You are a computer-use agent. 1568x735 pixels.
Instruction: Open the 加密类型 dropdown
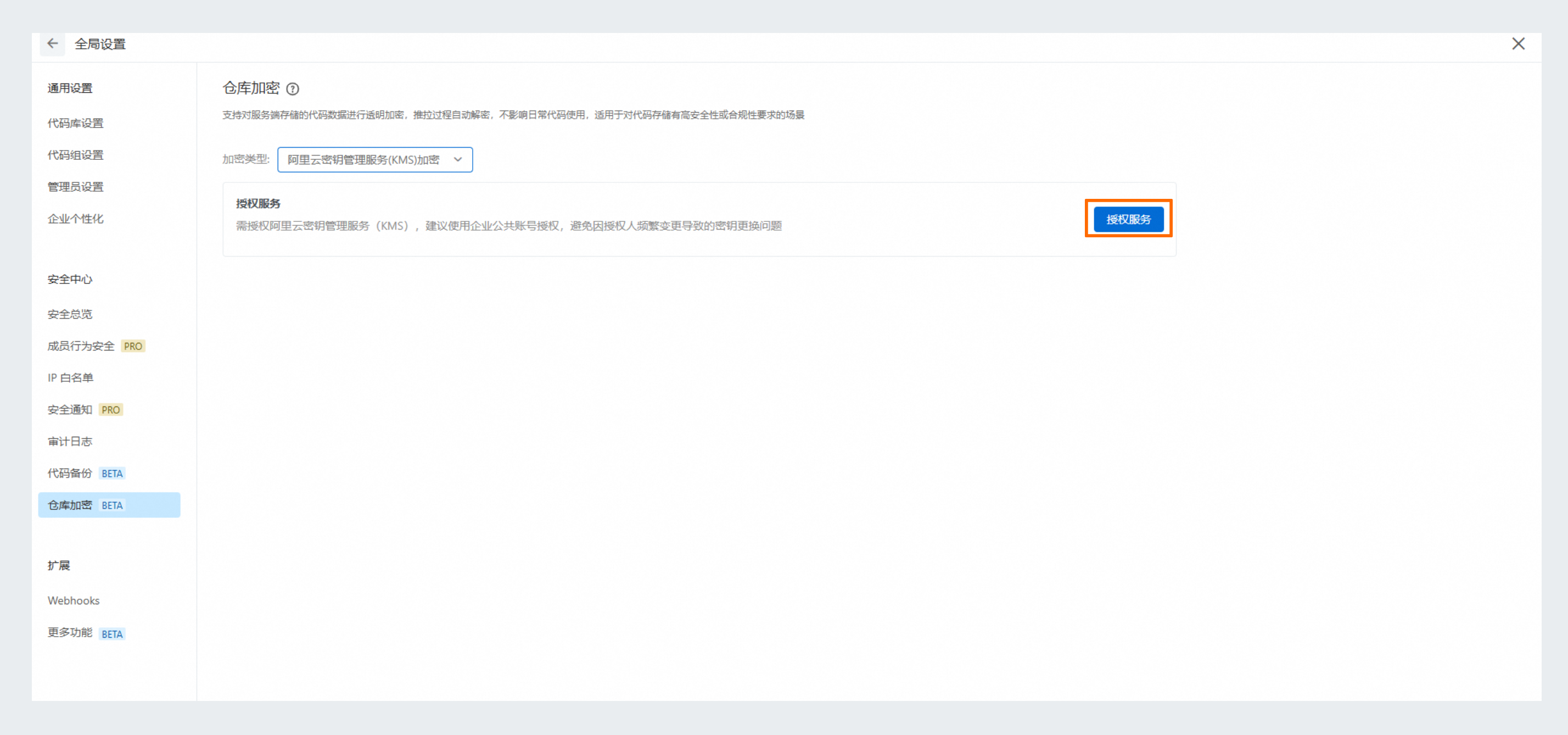tap(375, 159)
